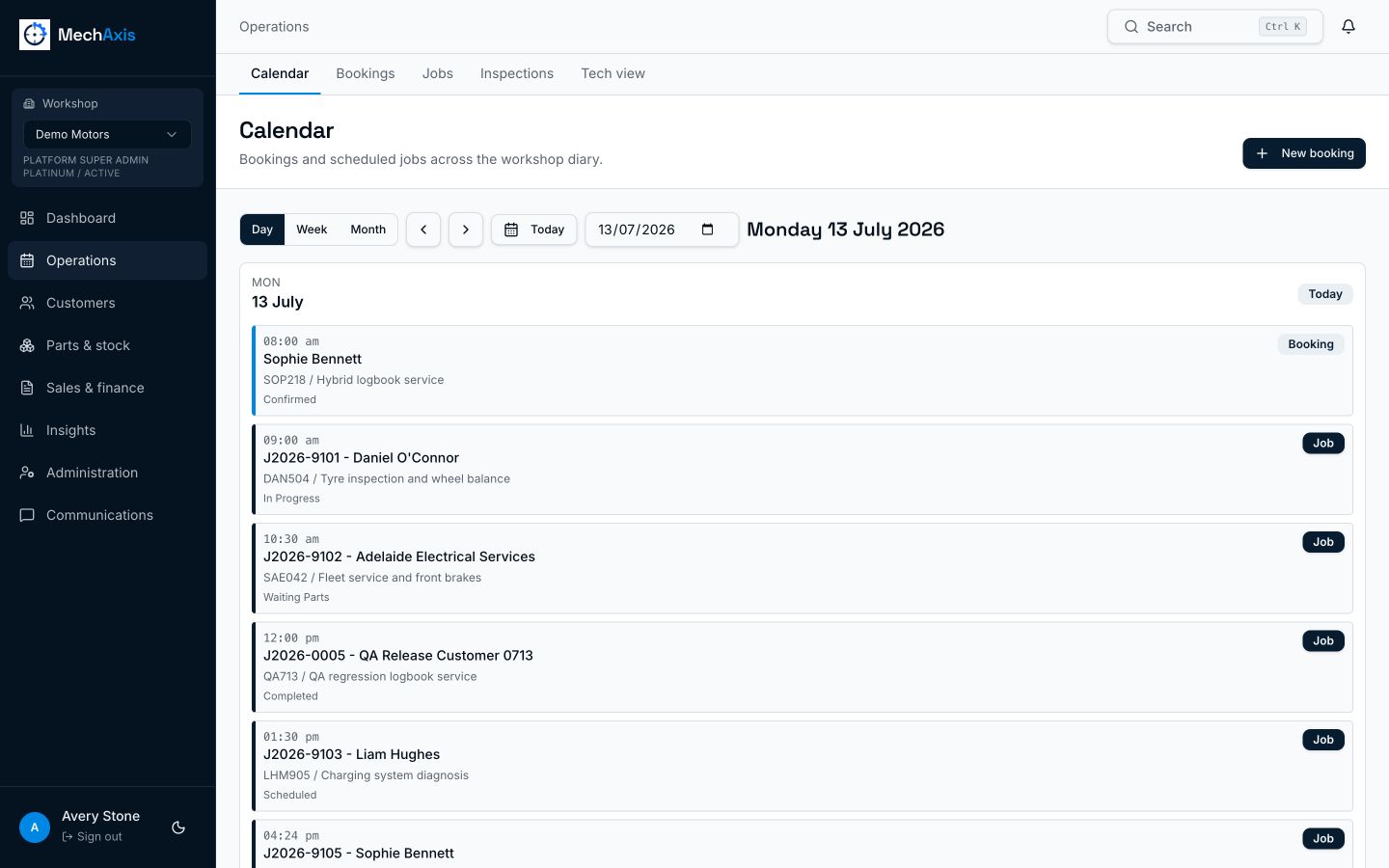Image resolution: width=1389 pixels, height=868 pixels.
Task: Click the Insights bar chart icon
Action: (x=27, y=430)
